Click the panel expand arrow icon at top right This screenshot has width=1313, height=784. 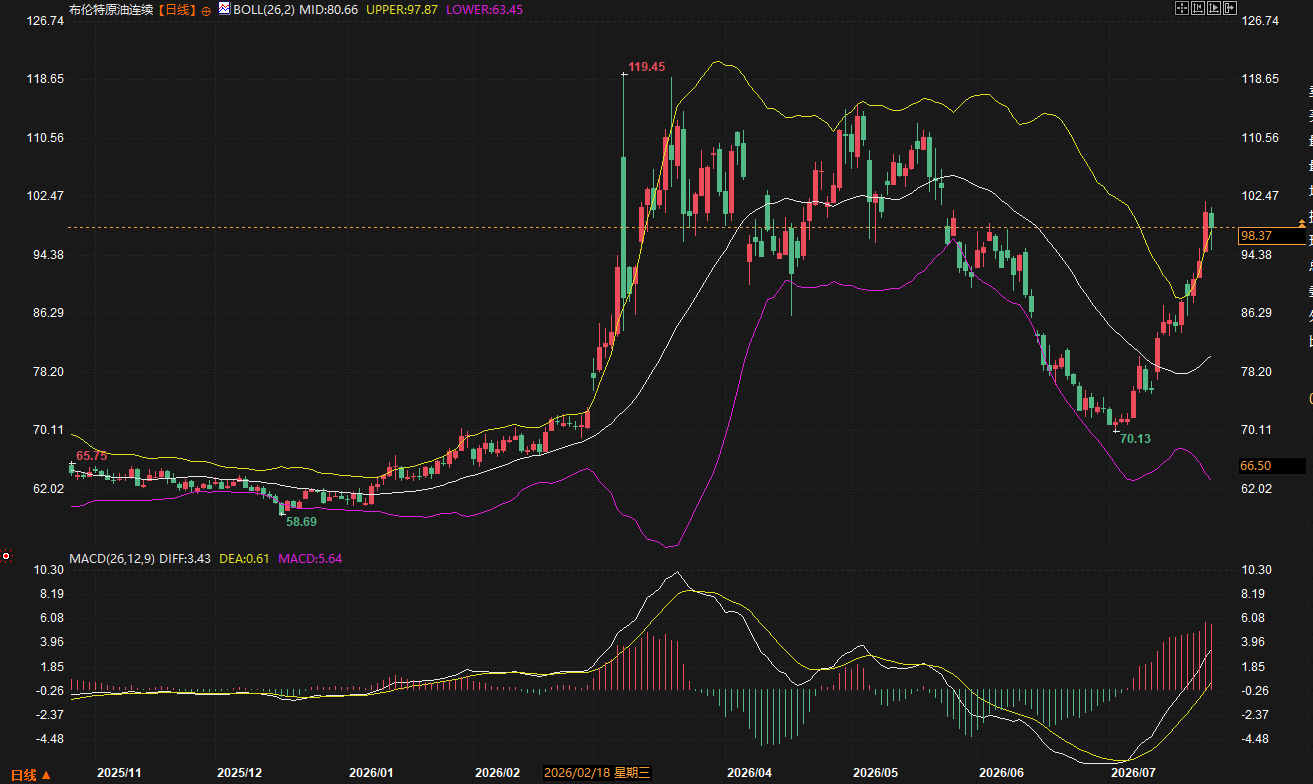pyautogui.click(x=1230, y=8)
